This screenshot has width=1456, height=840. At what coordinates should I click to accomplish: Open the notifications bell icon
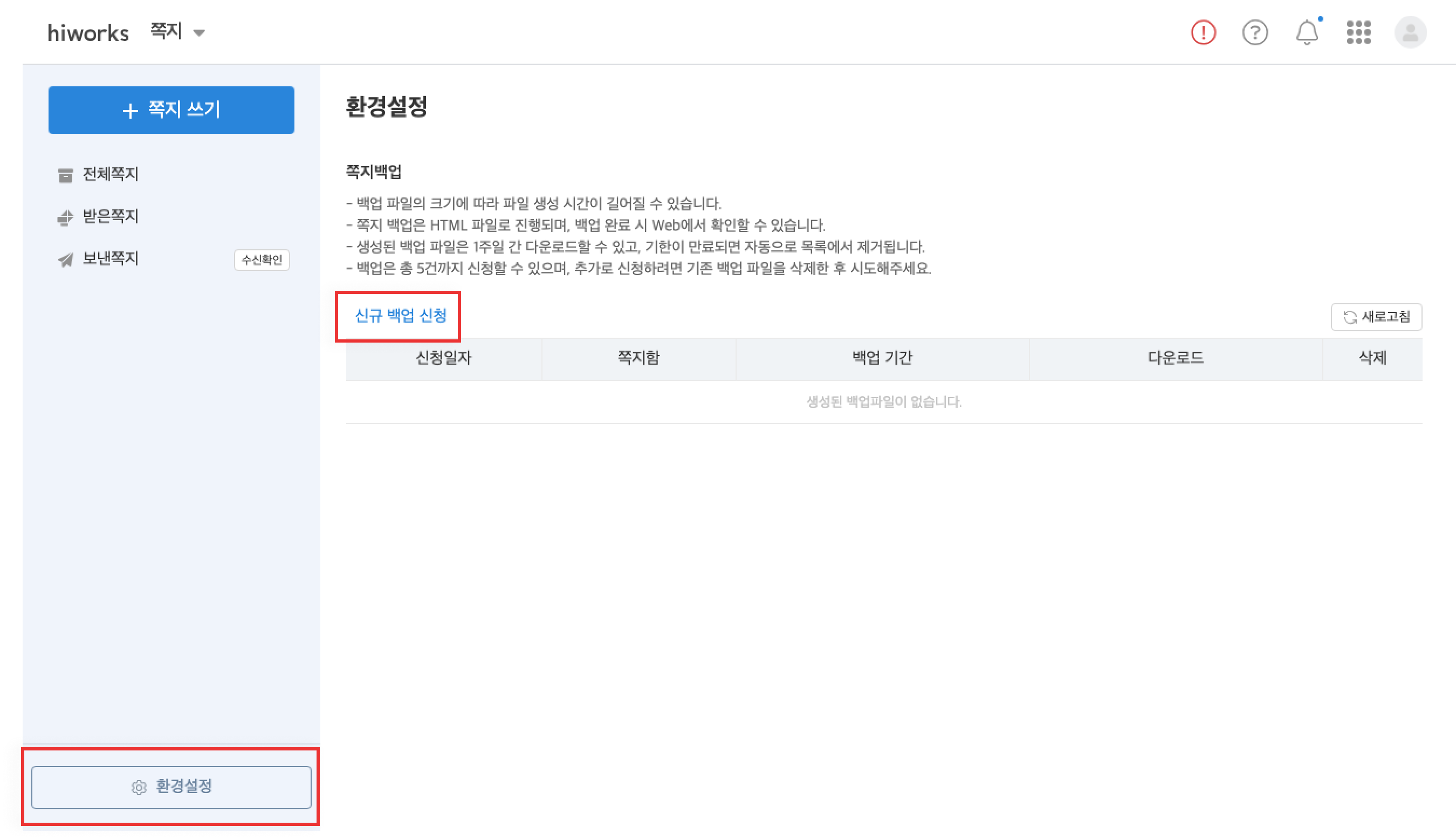tap(1307, 32)
